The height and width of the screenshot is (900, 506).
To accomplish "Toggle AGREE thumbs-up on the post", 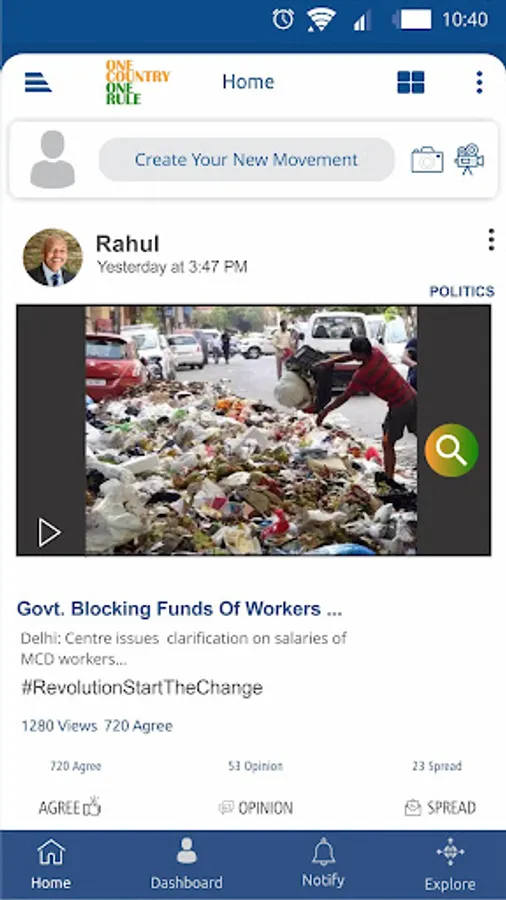I will [x=69, y=807].
